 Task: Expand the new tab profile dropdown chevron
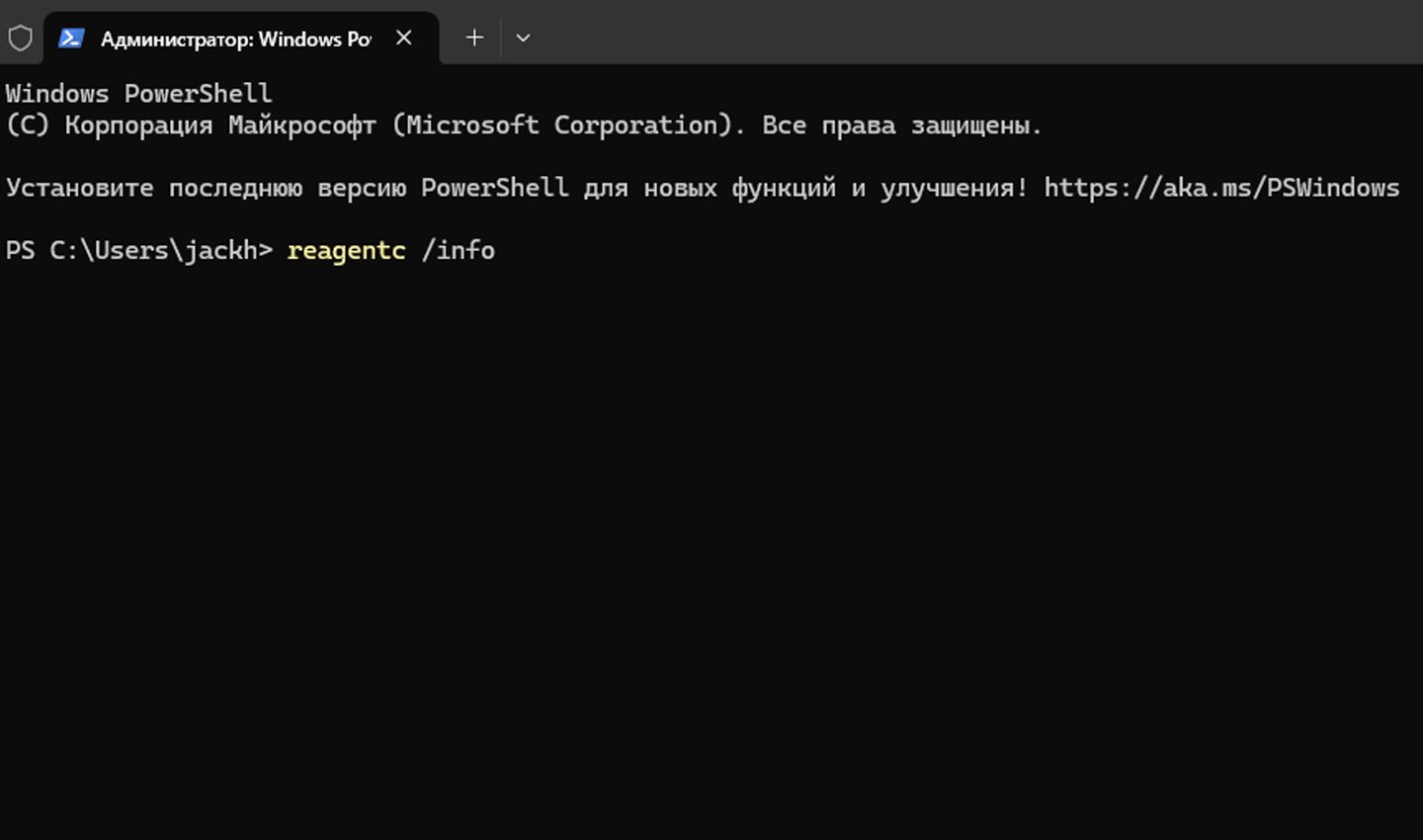tap(523, 38)
